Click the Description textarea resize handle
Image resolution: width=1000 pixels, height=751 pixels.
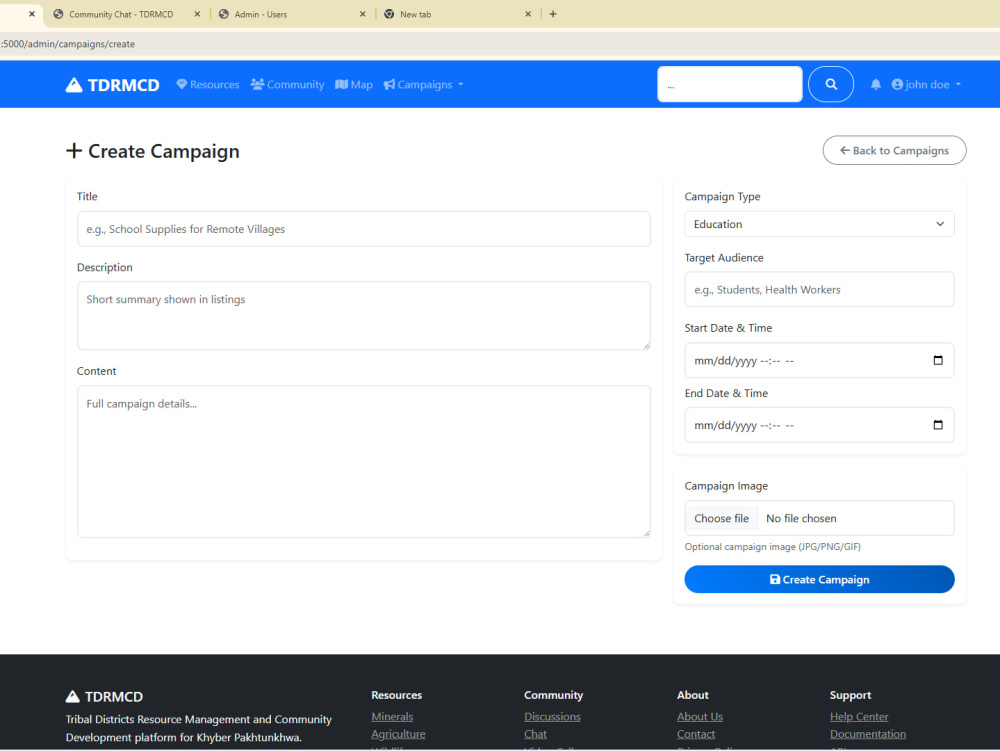click(646, 346)
